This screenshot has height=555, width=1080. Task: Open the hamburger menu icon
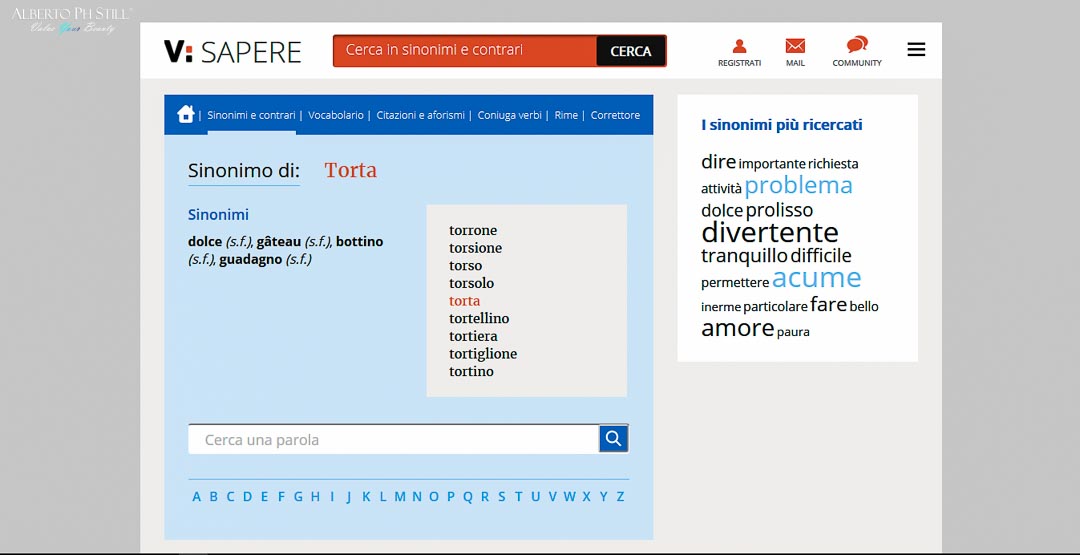tap(916, 50)
